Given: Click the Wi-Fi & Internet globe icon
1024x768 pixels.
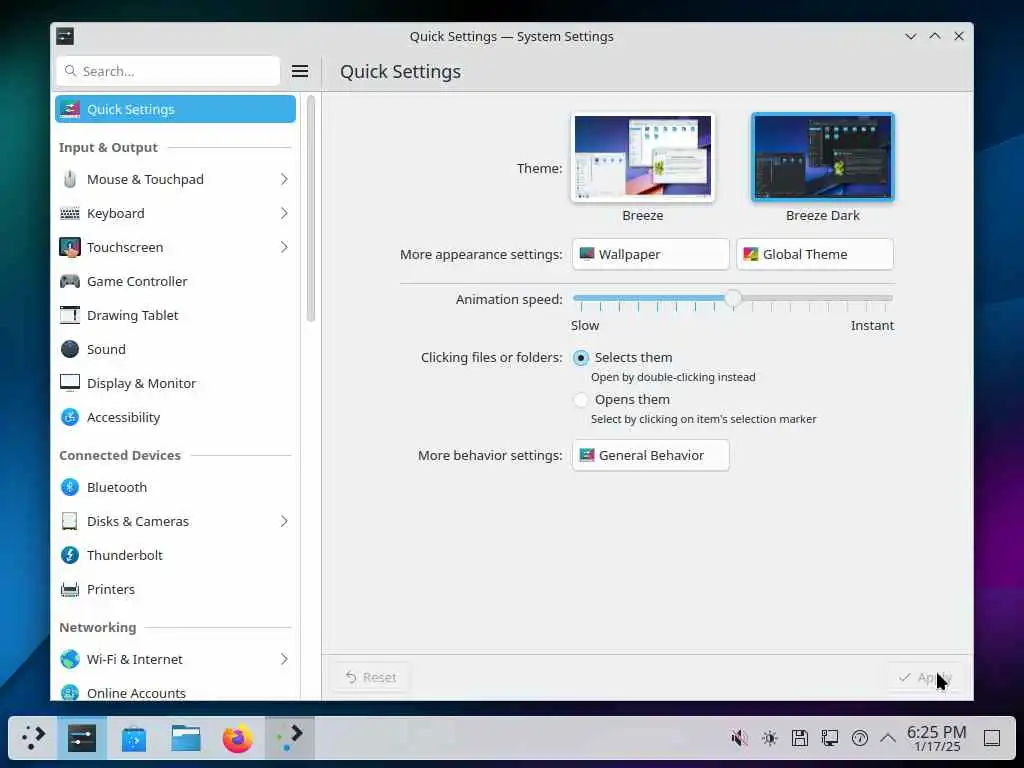Looking at the screenshot, I should point(70,659).
